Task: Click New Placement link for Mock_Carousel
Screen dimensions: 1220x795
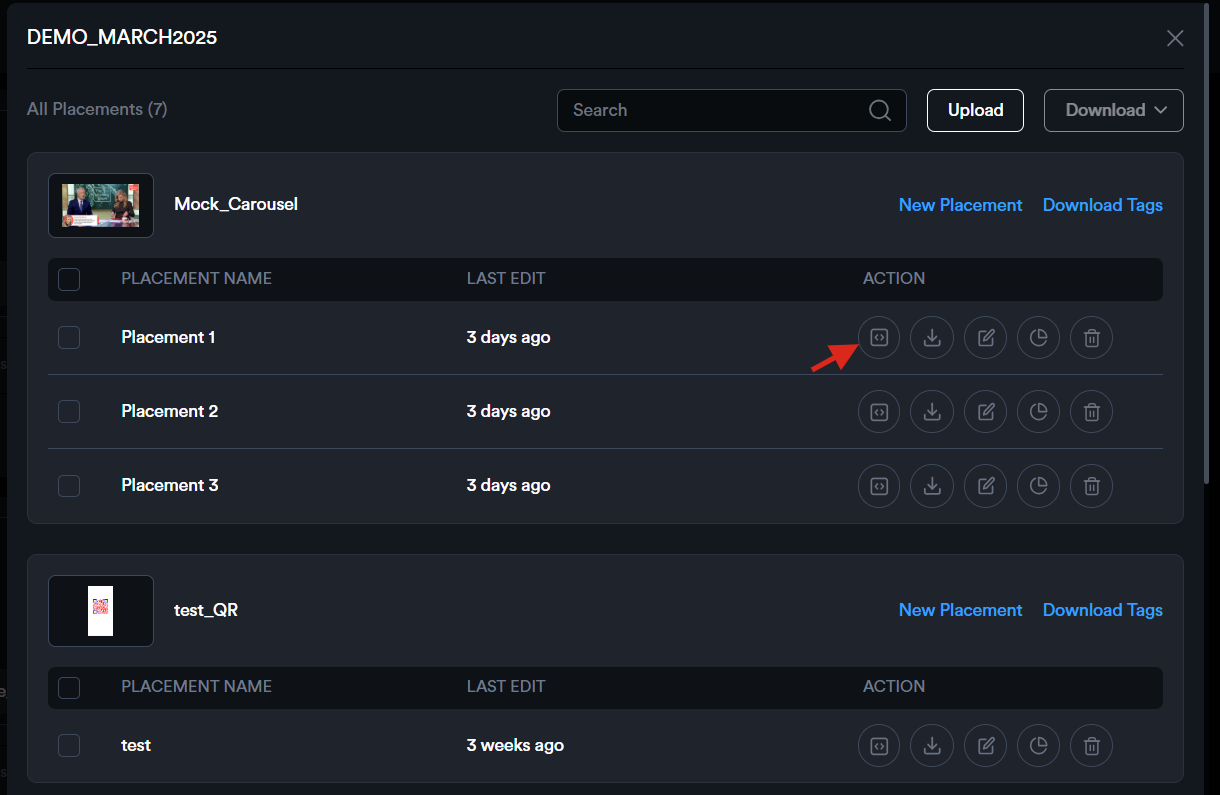Action: (x=960, y=205)
